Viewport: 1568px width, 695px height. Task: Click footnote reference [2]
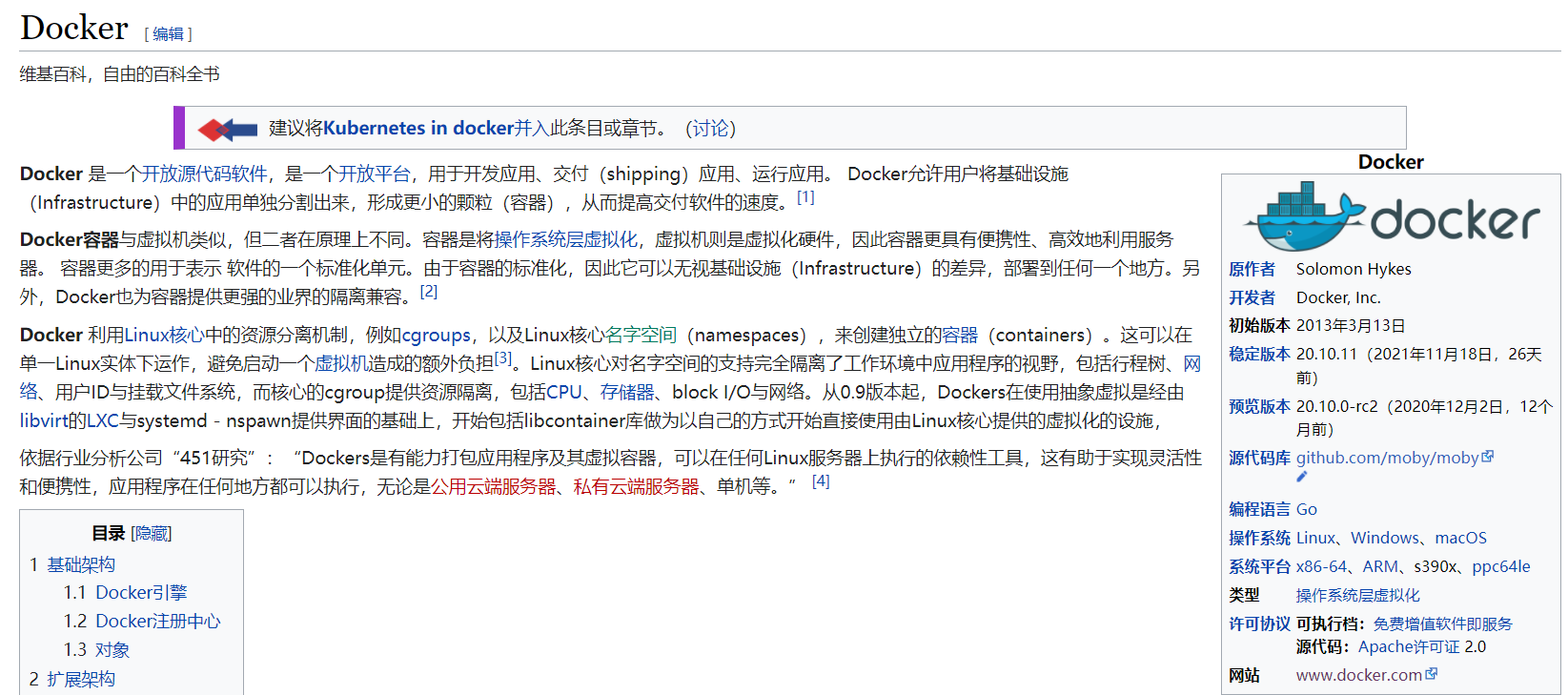[x=429, y=292]
